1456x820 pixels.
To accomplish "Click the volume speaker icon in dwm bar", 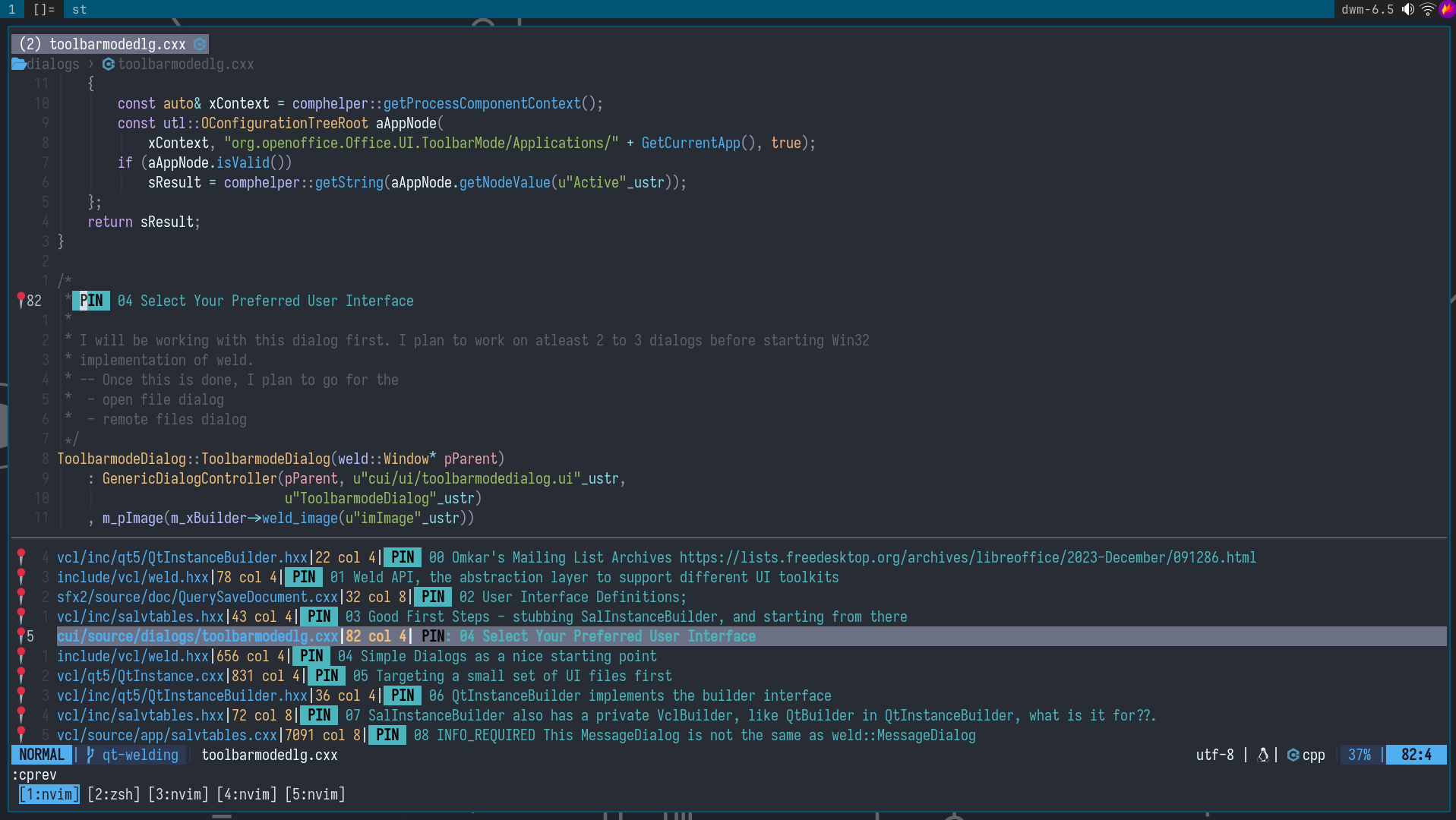I will pyautogui.click(x=1408, y=9).
